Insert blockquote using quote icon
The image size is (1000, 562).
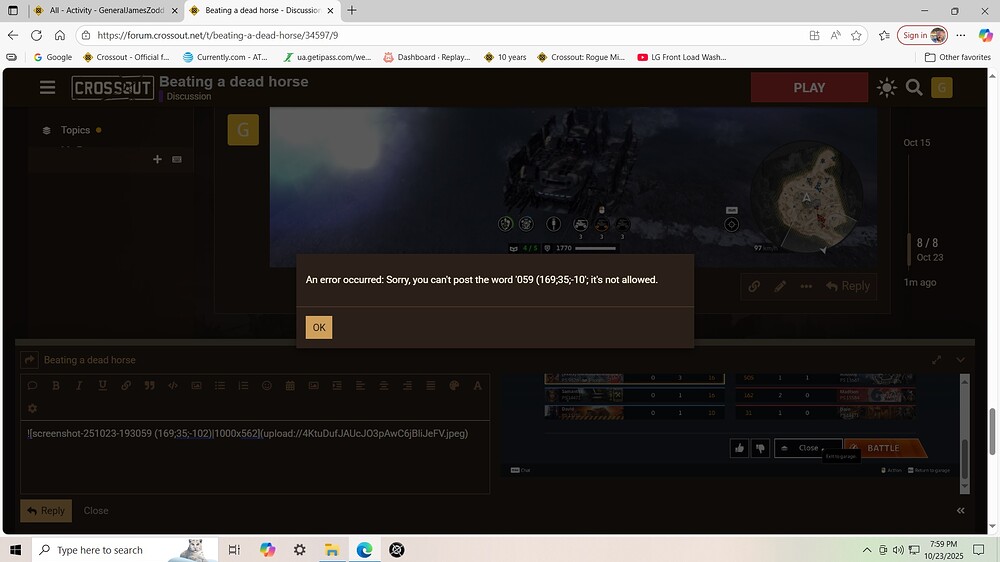(149, 386)
